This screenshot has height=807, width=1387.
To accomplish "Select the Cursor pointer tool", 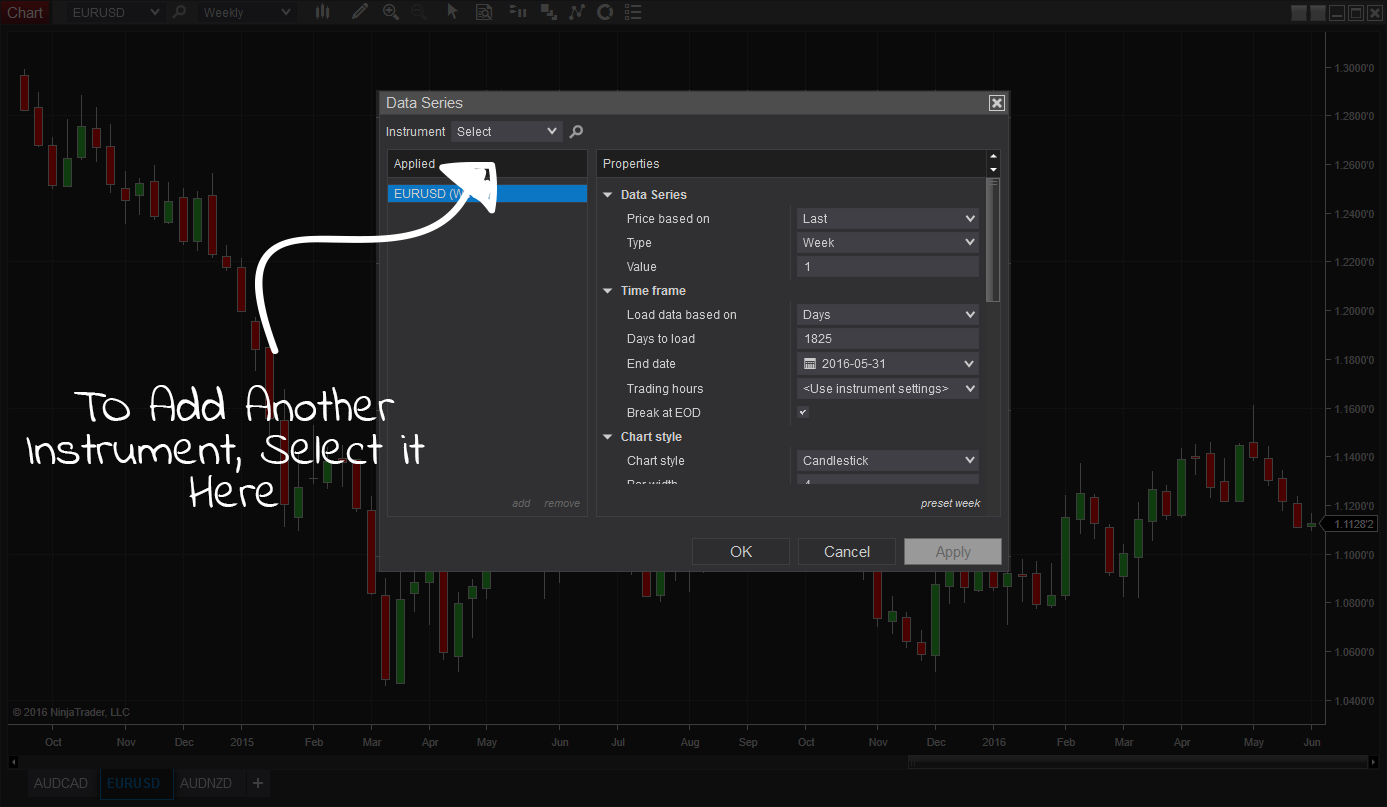I will (x=452, y=12).
